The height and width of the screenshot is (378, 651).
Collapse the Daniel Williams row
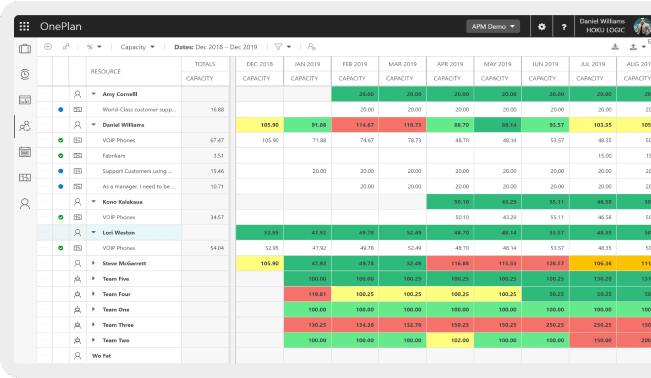(x=93, y=125)
